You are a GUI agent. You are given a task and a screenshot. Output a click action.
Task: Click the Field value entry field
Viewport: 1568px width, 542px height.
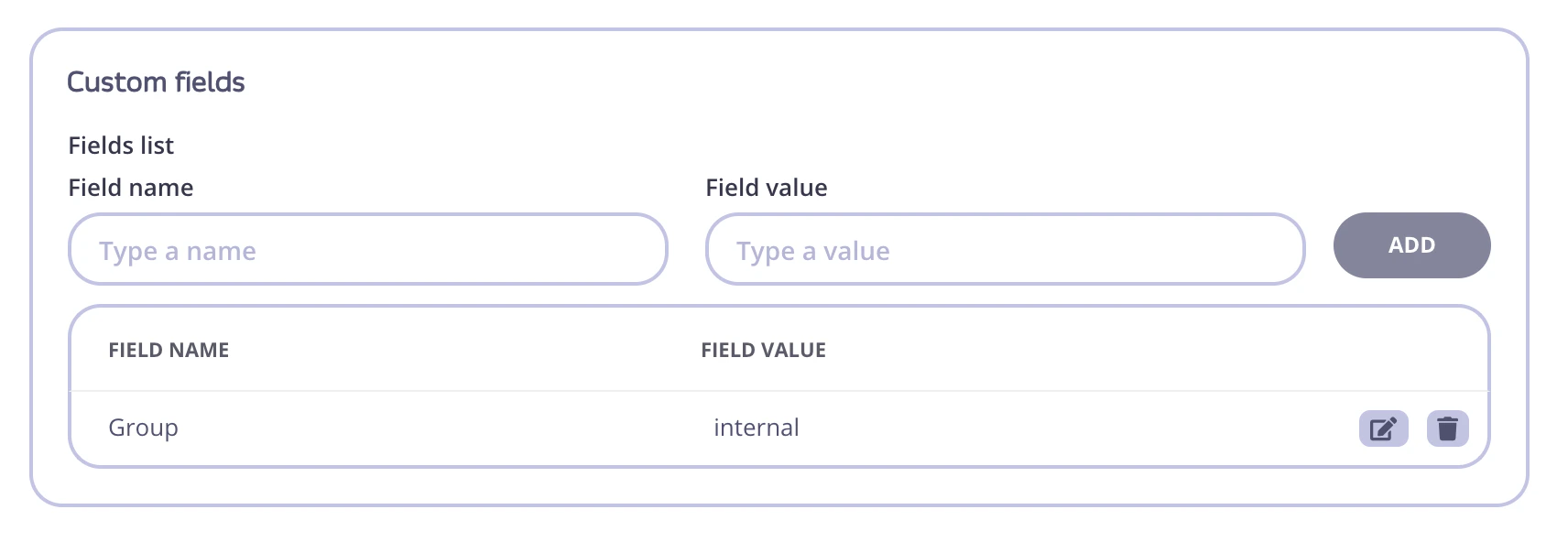click(1005, 248)
